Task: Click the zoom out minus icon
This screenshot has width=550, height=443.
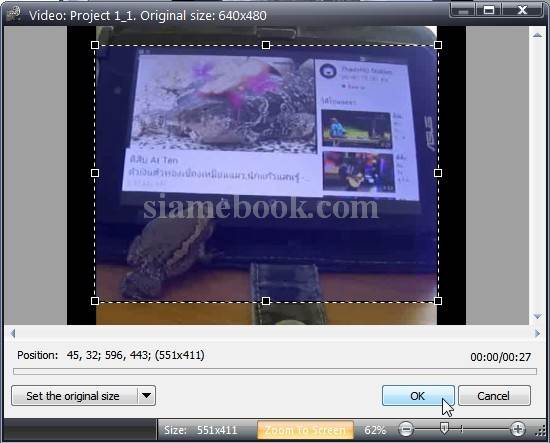Action: [406, 429]
